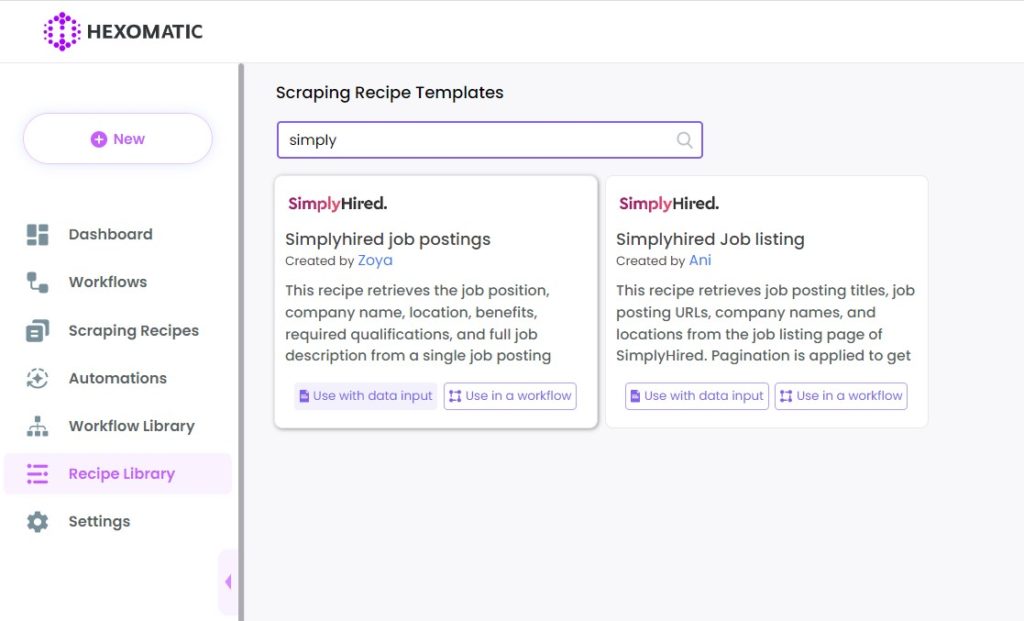Click the Hexomatic logo

pos(123,31)
